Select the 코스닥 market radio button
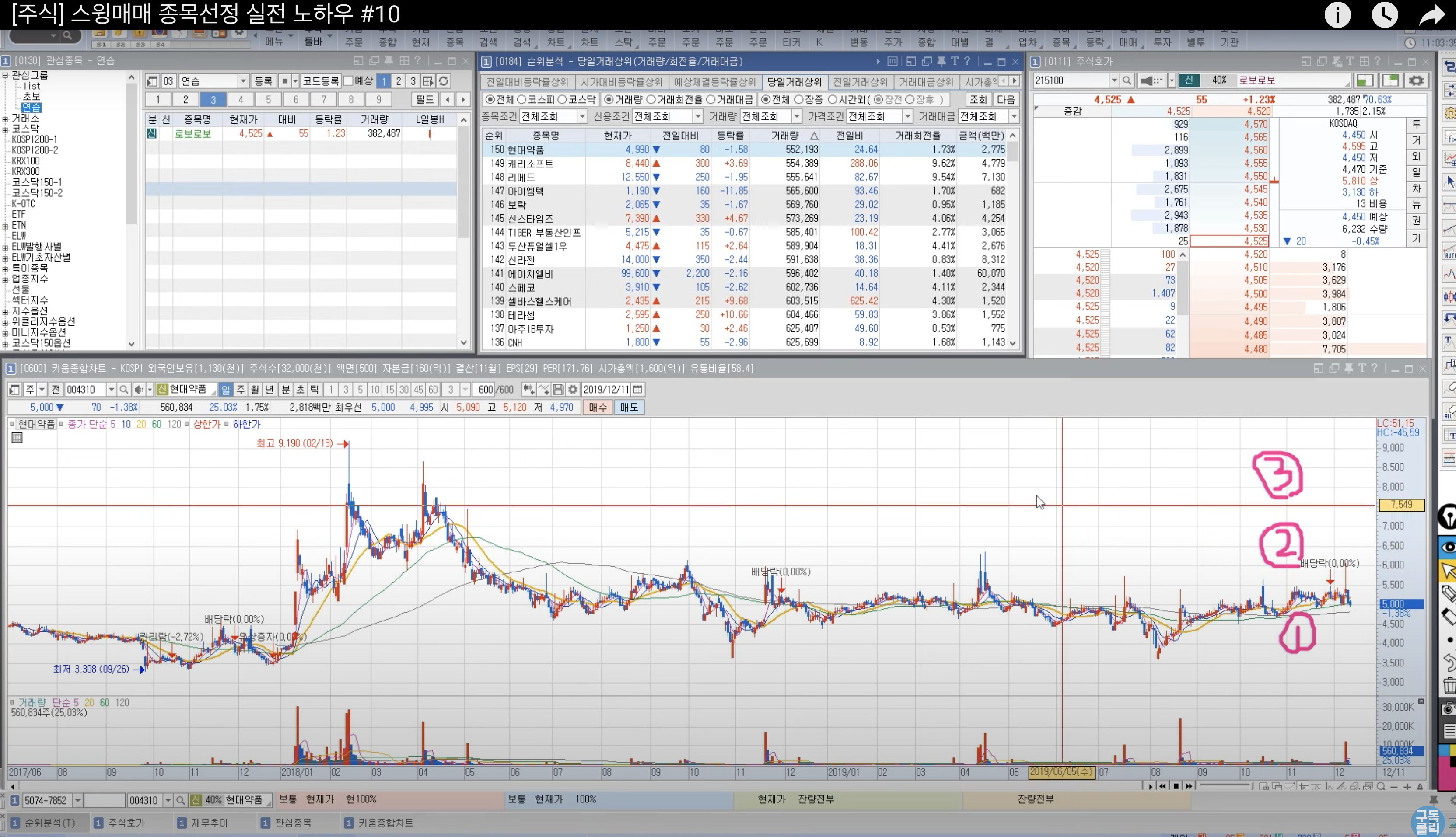 pyautogui.click(x=562, y=99)
